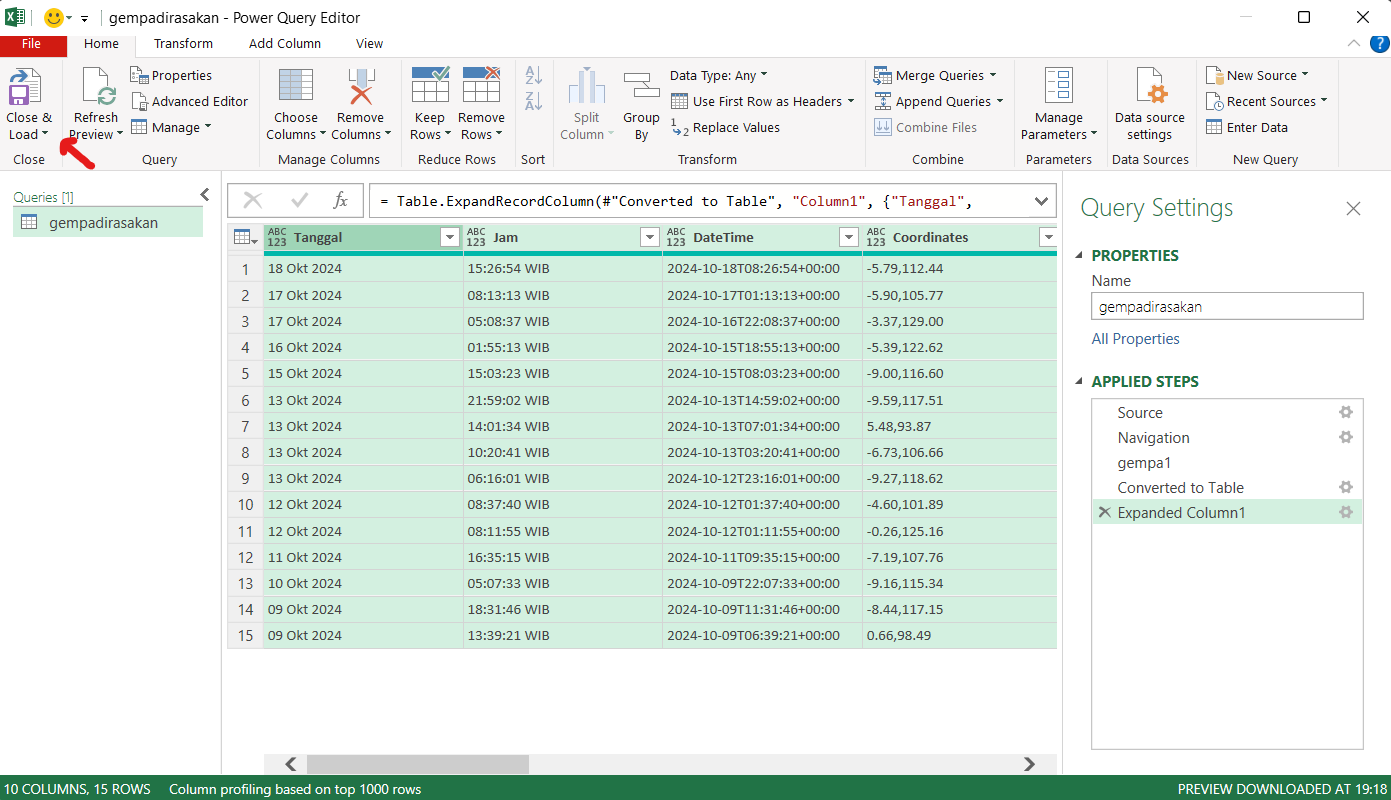The height and width of the screenshot is (800, 1391).
Task: Click Replace Values
Action: coord(725,127)
